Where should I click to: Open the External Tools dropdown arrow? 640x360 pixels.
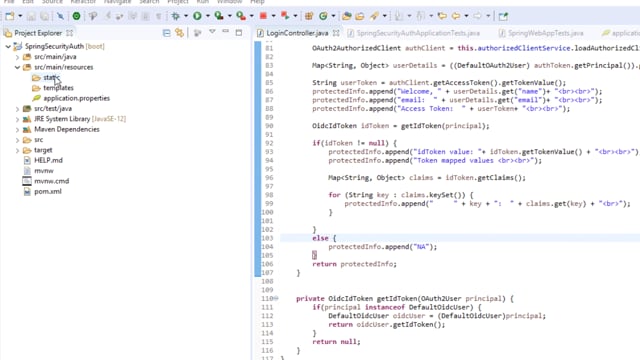(x=251, y=16)
